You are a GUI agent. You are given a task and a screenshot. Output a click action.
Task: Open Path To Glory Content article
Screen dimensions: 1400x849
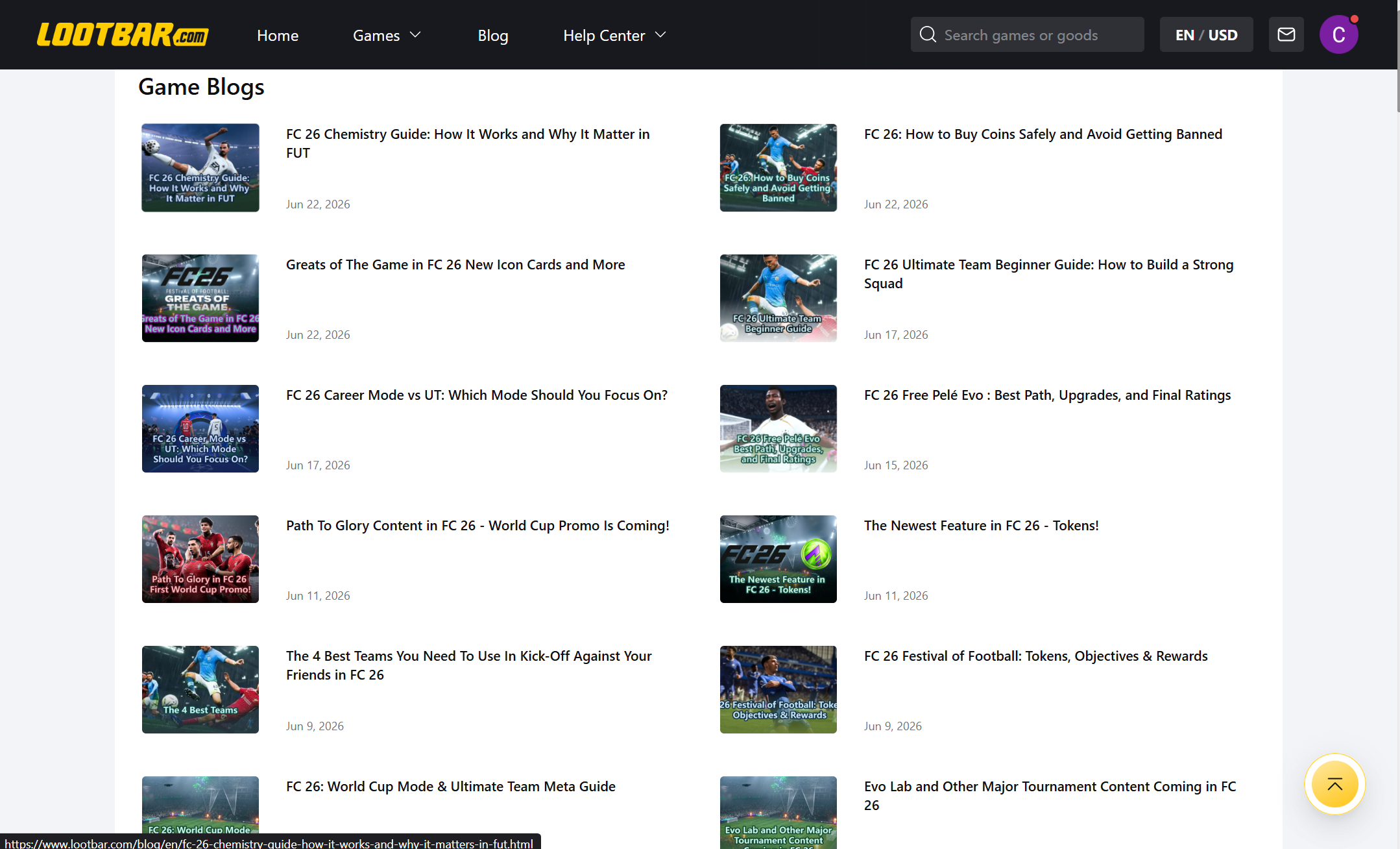click(x=477, y=526)
